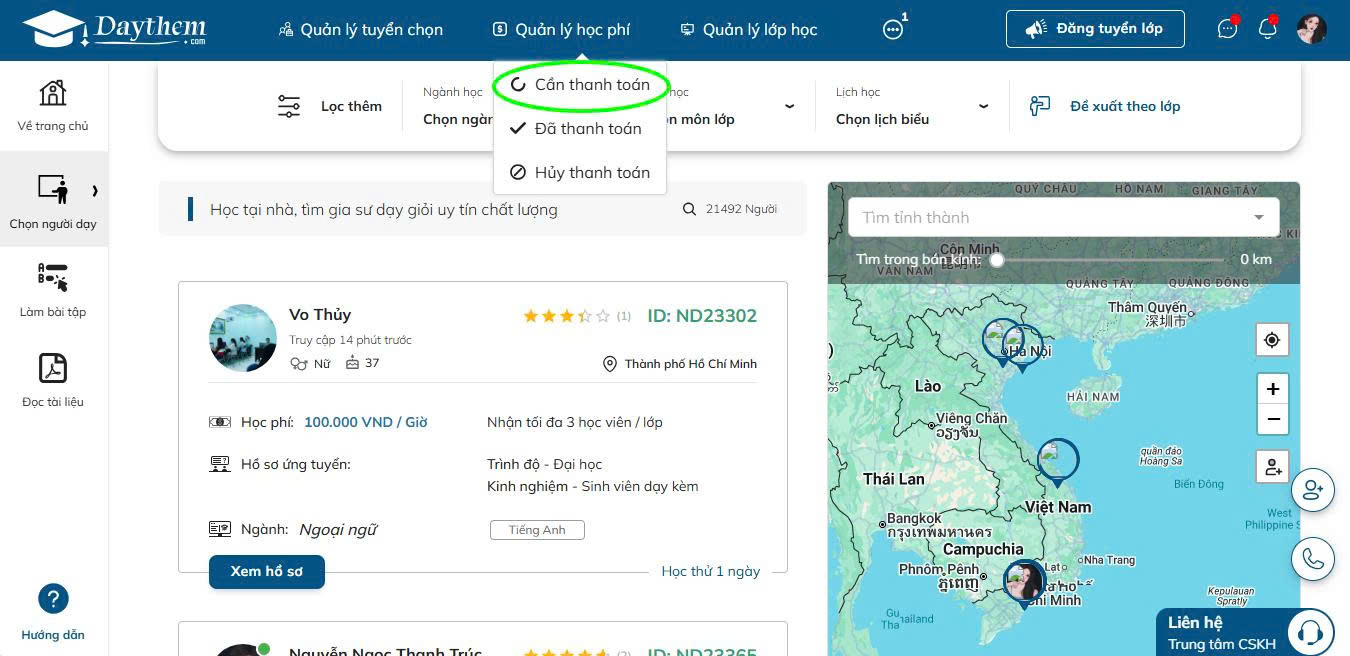
Task: Click the map locate-me target button
Action: 1272,340
